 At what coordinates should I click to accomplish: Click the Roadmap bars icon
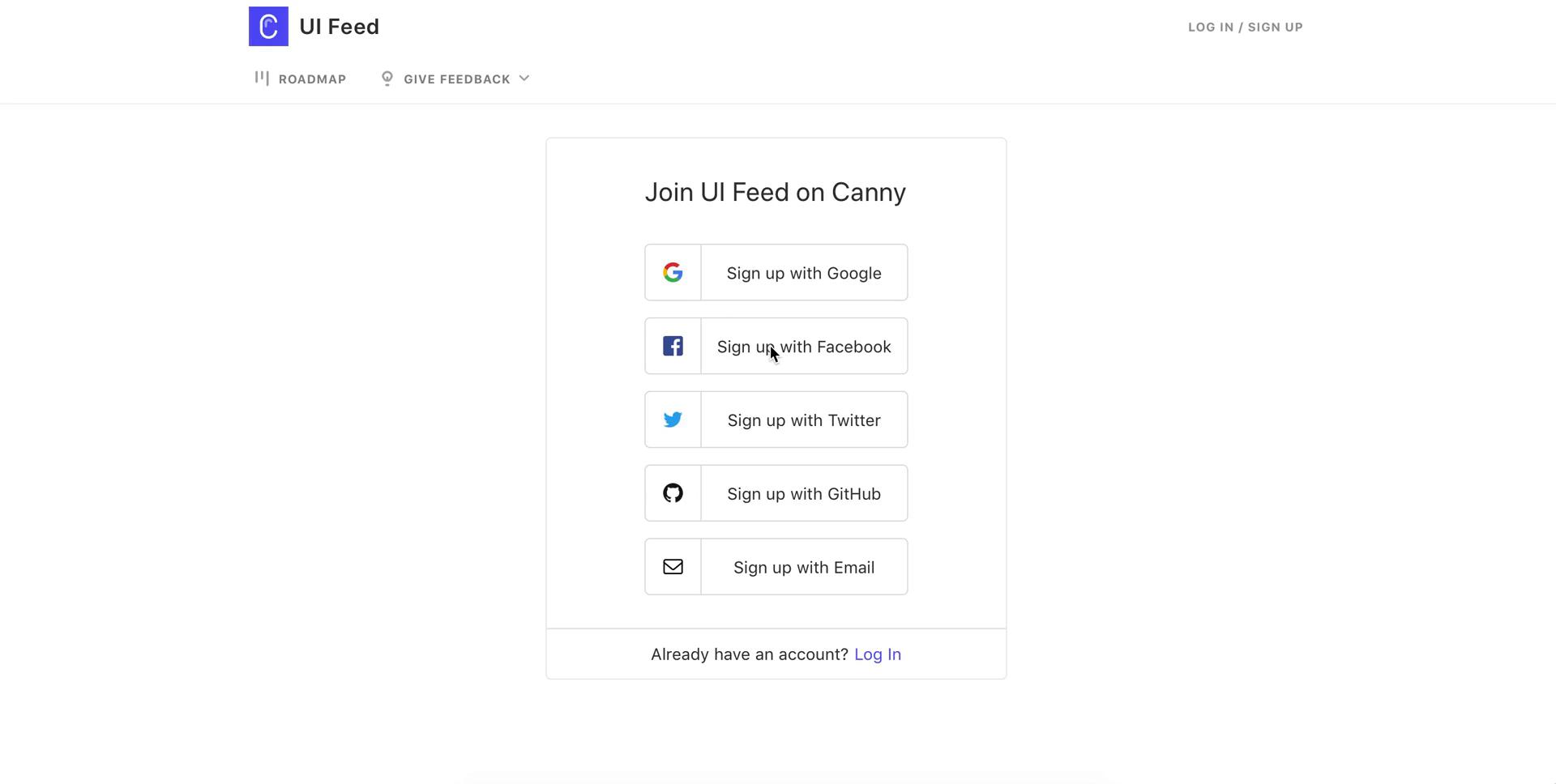(263, 78)
